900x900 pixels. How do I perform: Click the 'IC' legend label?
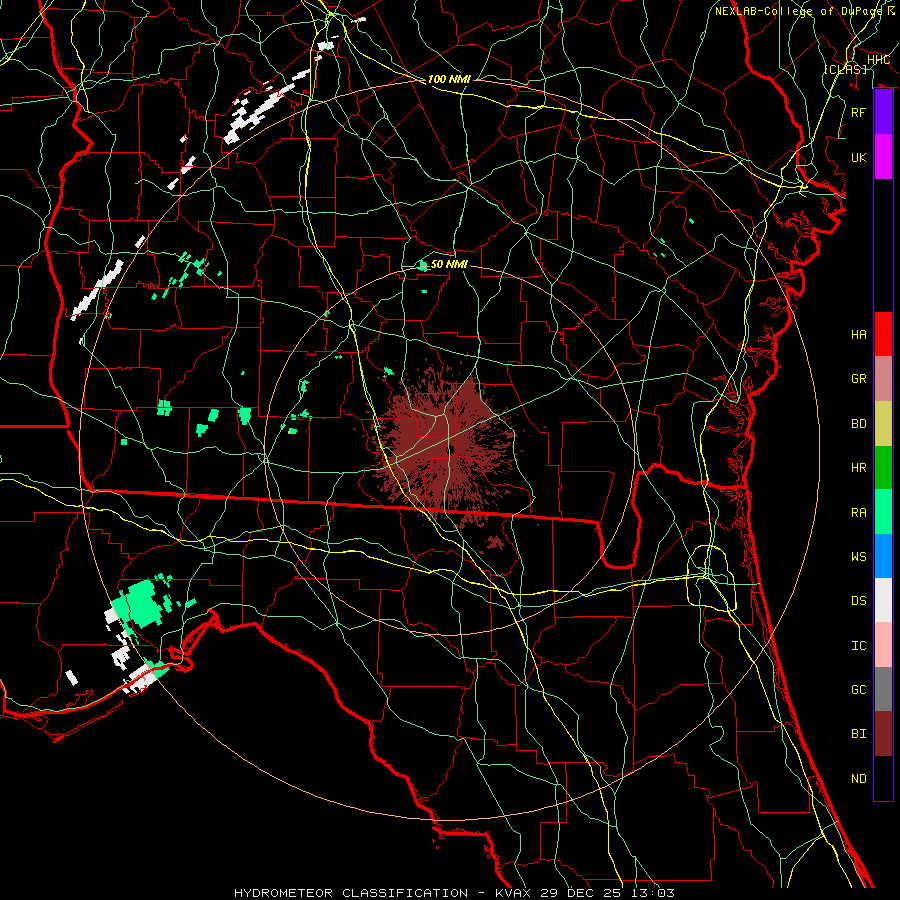pyautogui.click(x=859, y=646)
